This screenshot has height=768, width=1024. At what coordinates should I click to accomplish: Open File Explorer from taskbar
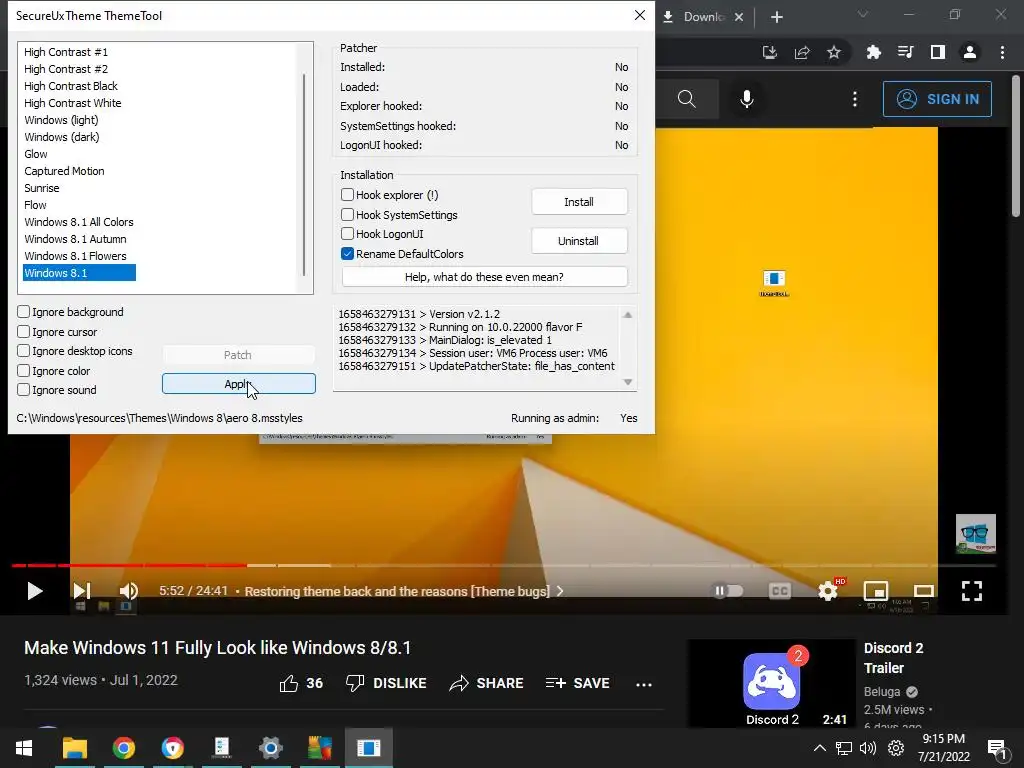(x=74, y=748)
